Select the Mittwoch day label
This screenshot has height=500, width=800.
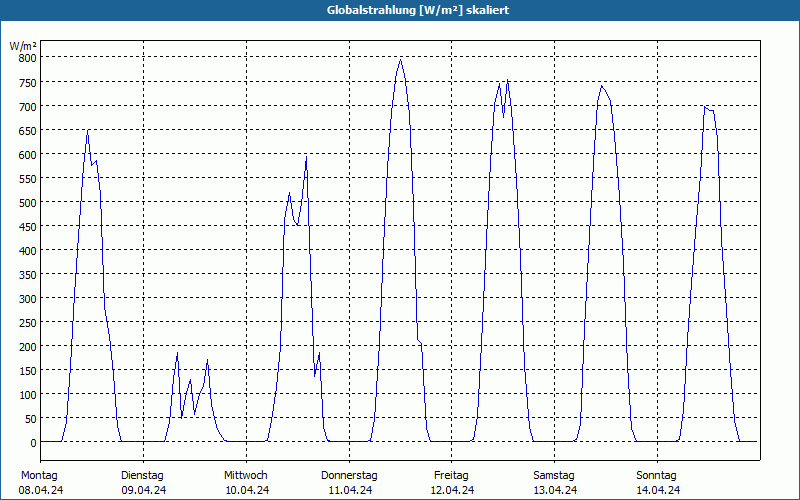click(245, 475)
